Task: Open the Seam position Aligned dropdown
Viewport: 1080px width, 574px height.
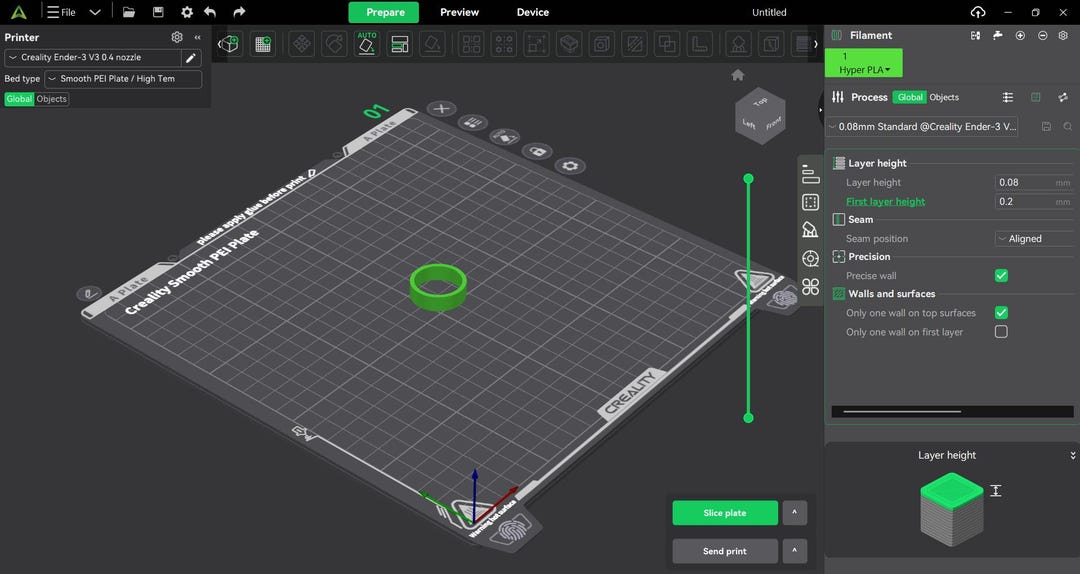Action: pos(1035,239)
